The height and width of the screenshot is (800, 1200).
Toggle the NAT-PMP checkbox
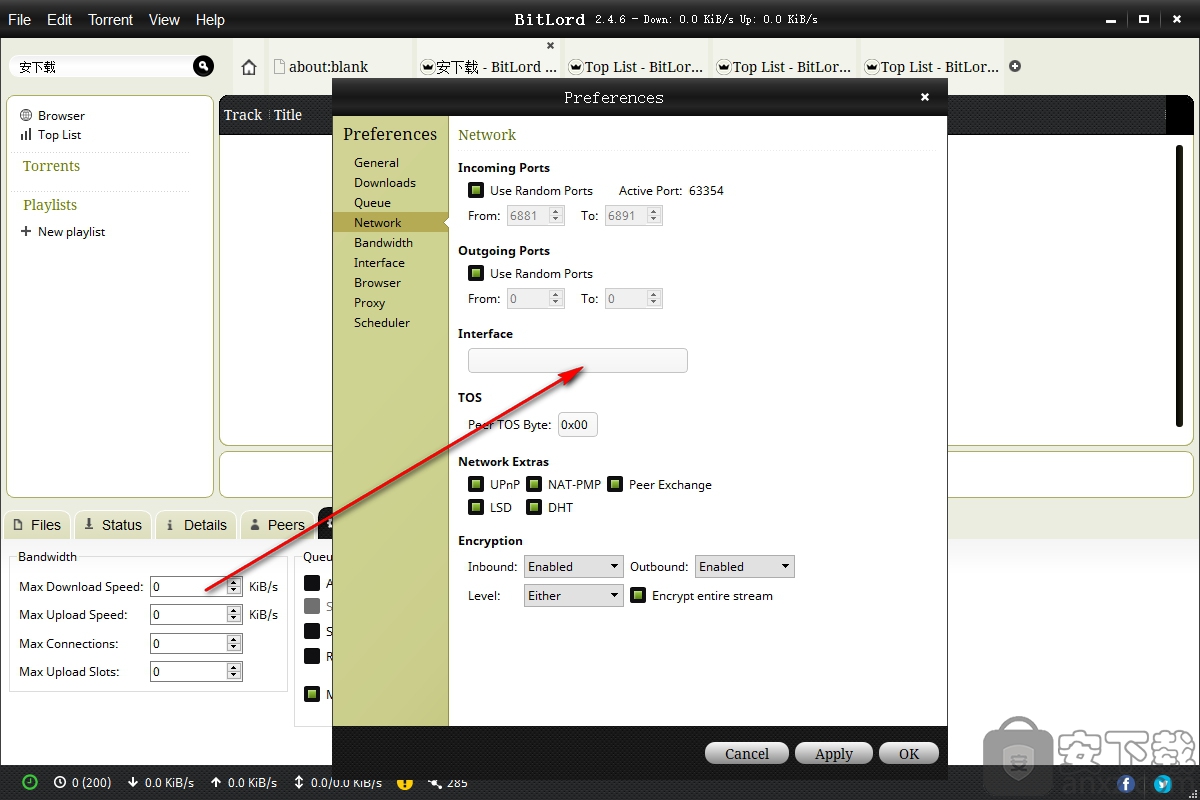pos(534,484)
